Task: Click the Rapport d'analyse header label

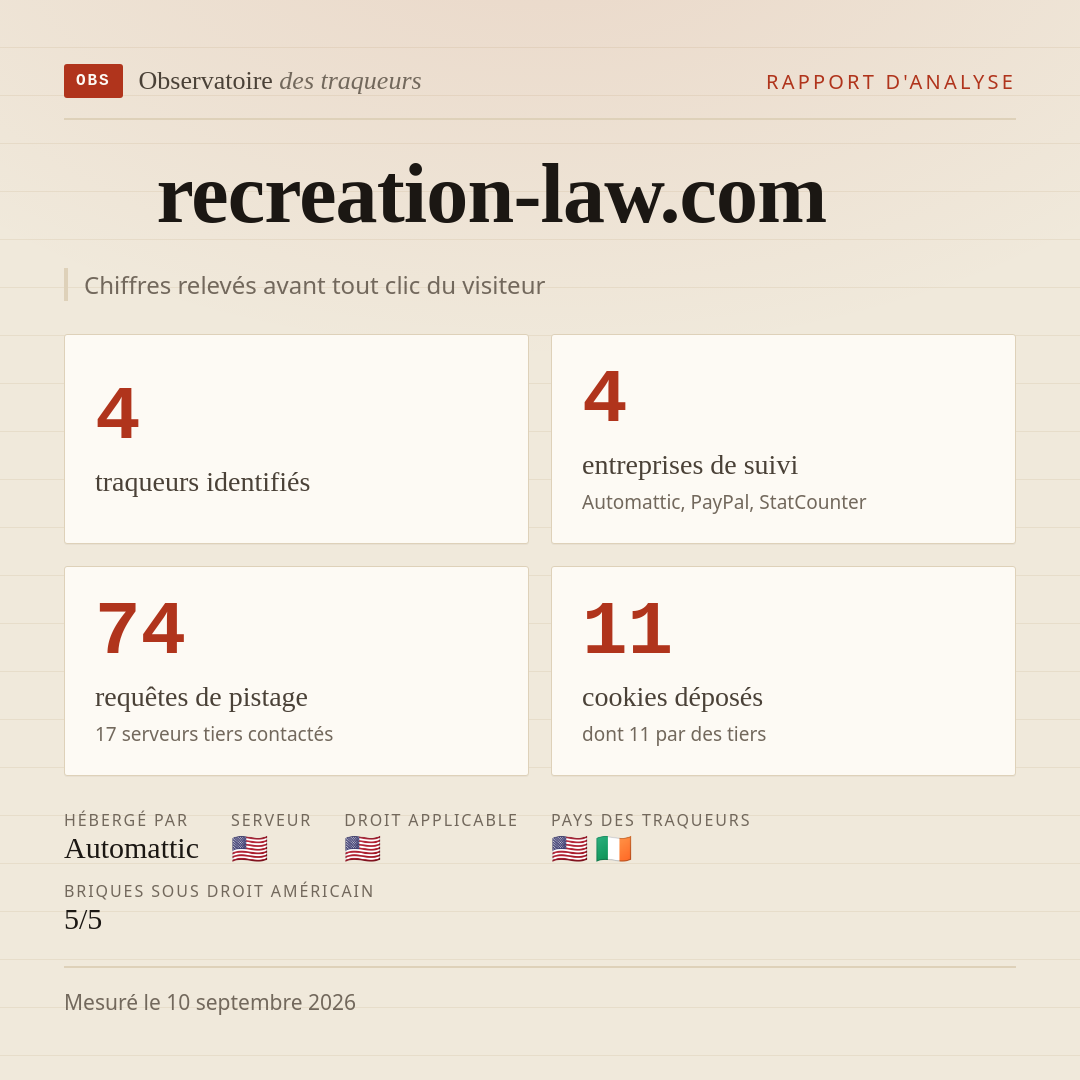Action: [x=891, y=82]
